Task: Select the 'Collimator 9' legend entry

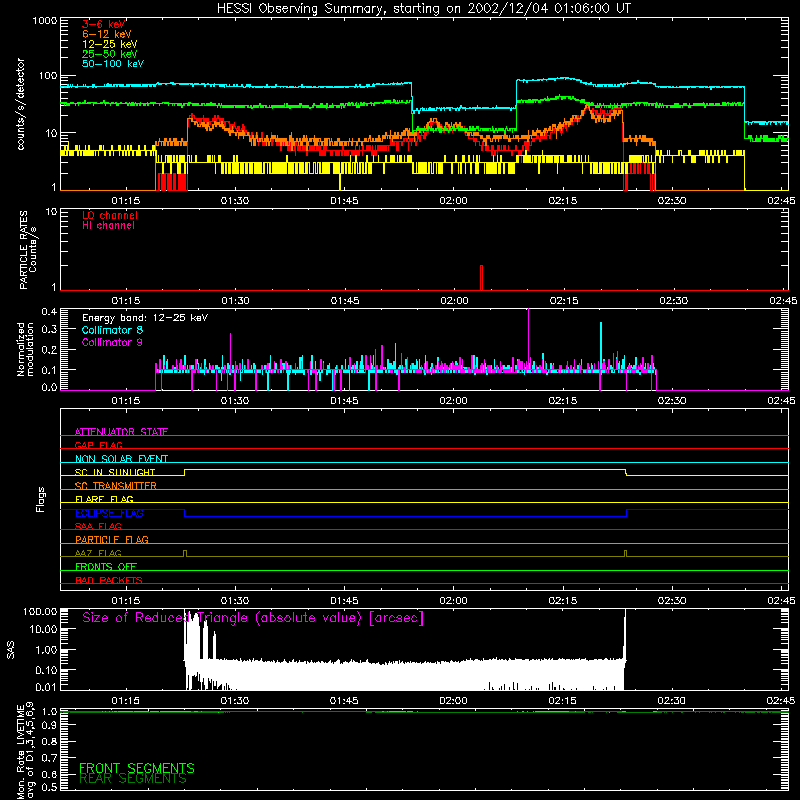Action: (x=112, y=342)
